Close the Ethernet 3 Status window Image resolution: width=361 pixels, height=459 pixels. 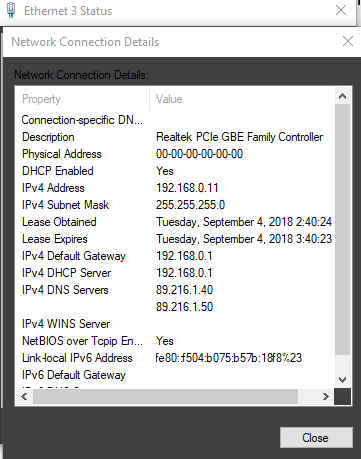pos(341,10)
